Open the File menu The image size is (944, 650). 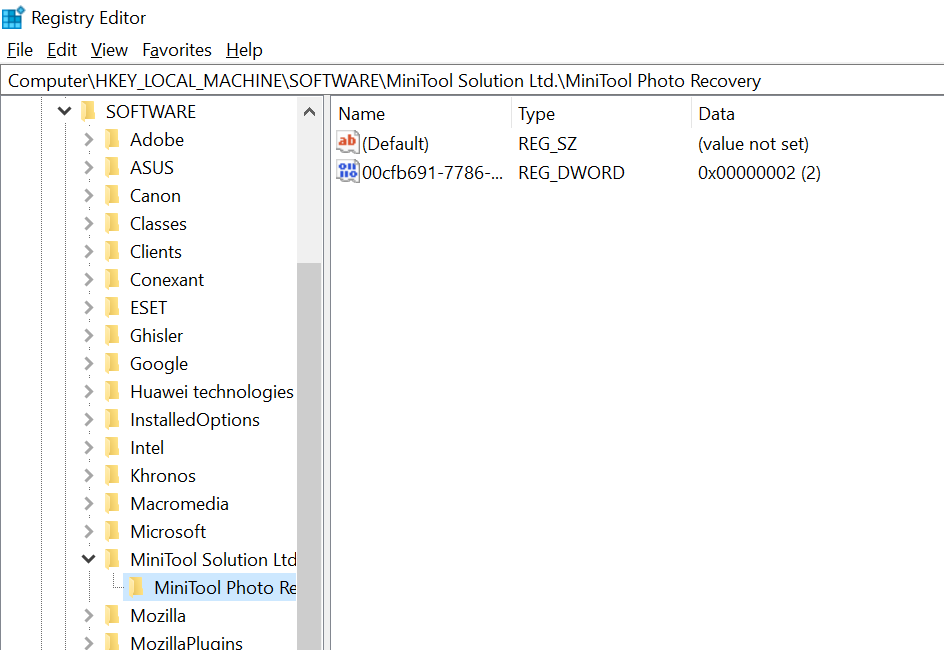point(20,50)
